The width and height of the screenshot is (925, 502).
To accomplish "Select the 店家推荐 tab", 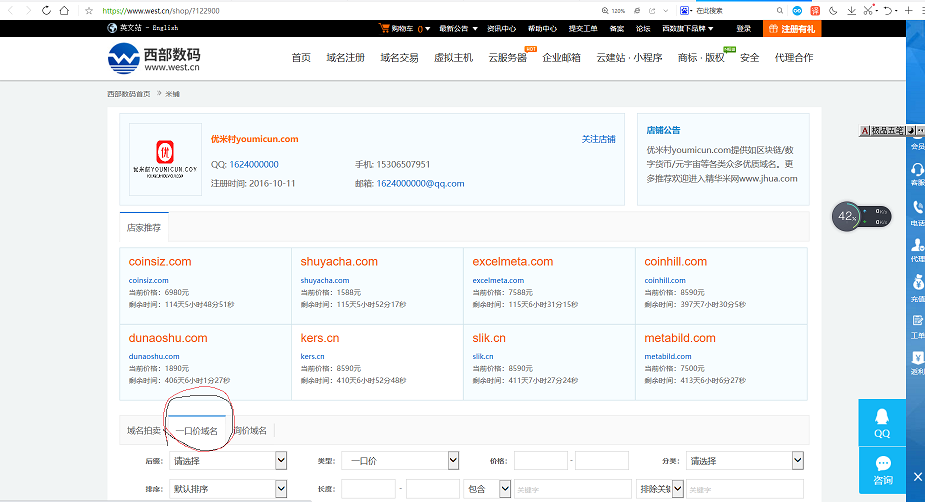I will pos(144,228).
